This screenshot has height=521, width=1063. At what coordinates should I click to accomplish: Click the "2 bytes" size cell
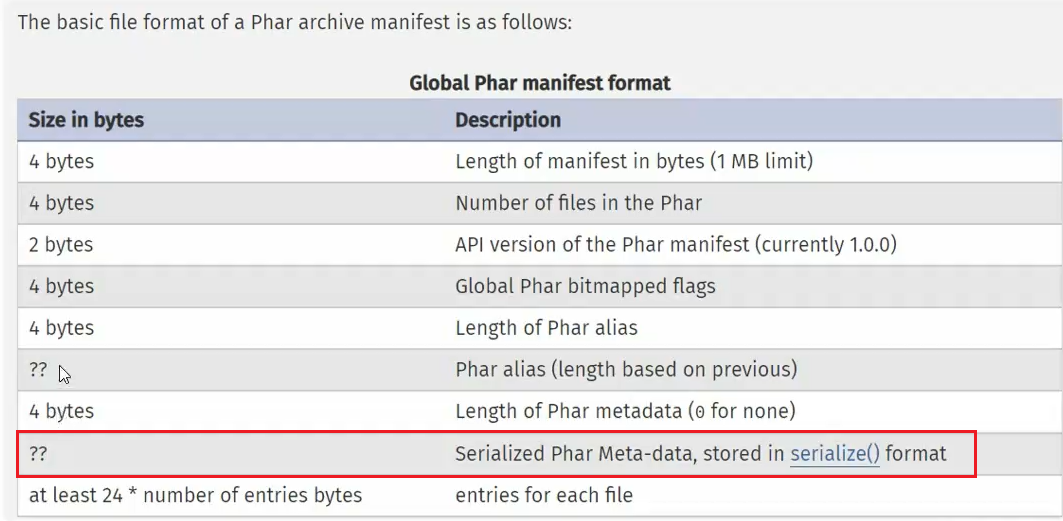point(61,245)
